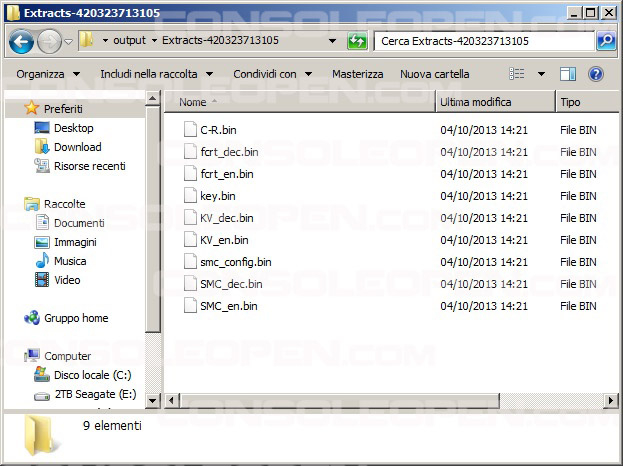Click the refresh button beside address bar
The height and width of the screenshot is (466, 623).
(357, 42)
